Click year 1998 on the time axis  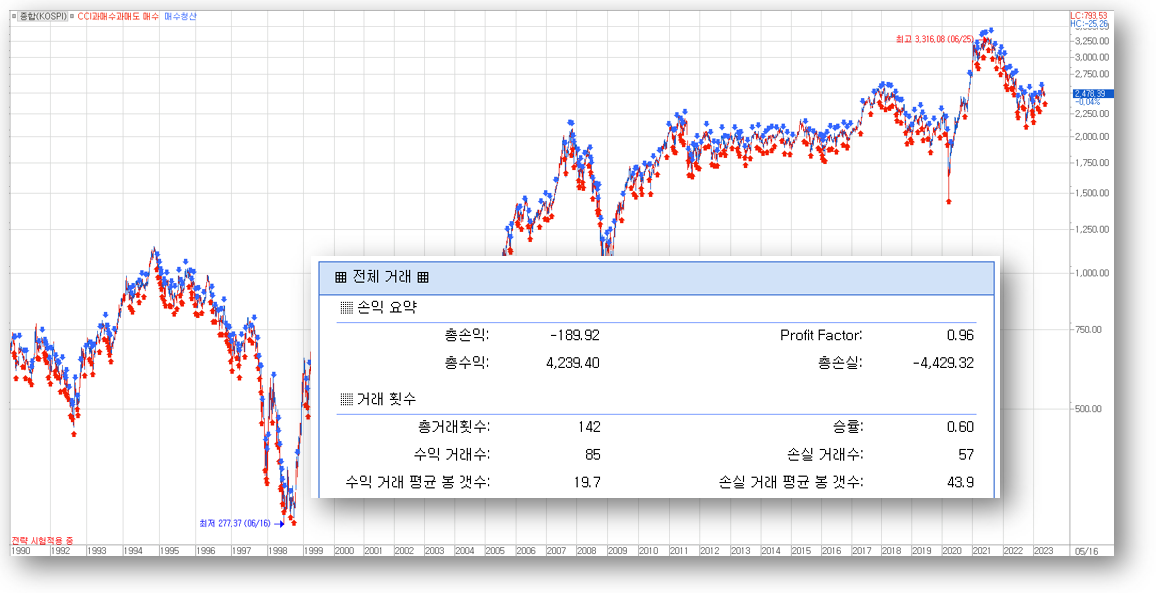coord(277,551)
